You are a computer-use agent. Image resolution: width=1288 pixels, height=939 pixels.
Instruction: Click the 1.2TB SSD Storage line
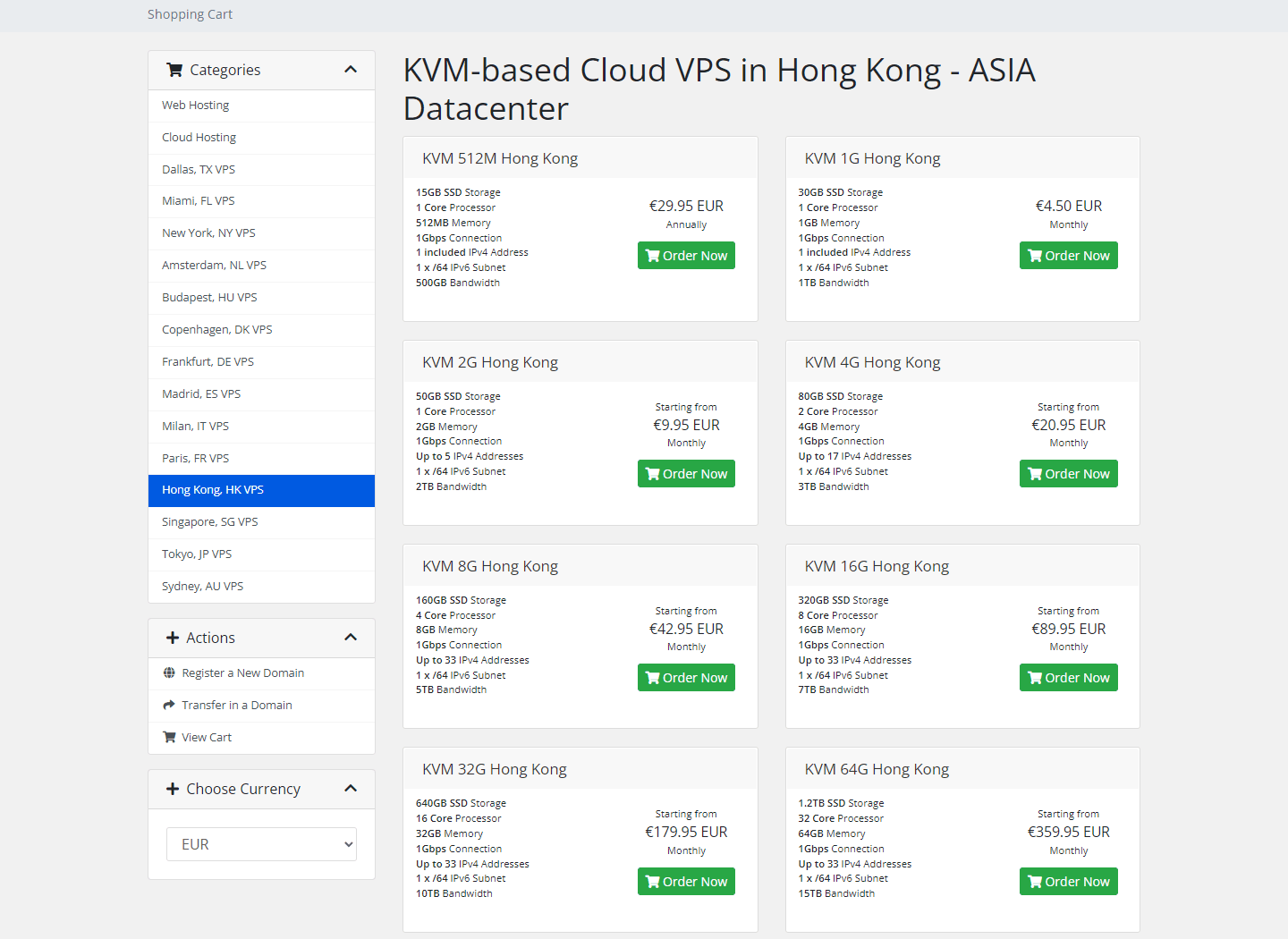coord(841,803)
